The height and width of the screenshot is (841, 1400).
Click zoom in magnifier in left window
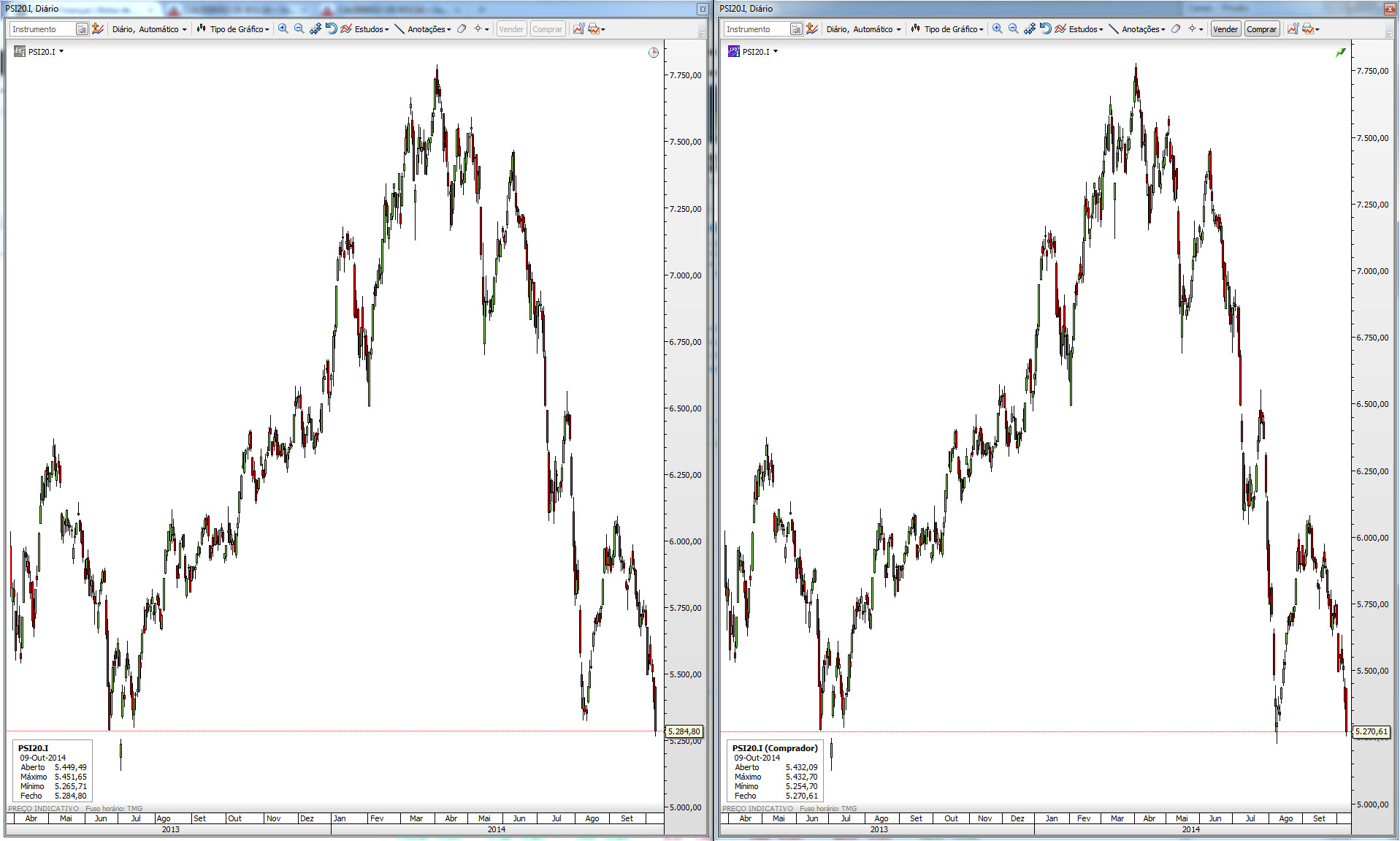coord(283,29)
